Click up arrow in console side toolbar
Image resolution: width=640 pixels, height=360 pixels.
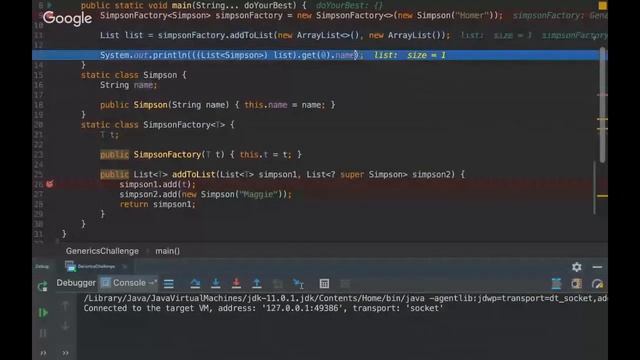click(65, 306)
